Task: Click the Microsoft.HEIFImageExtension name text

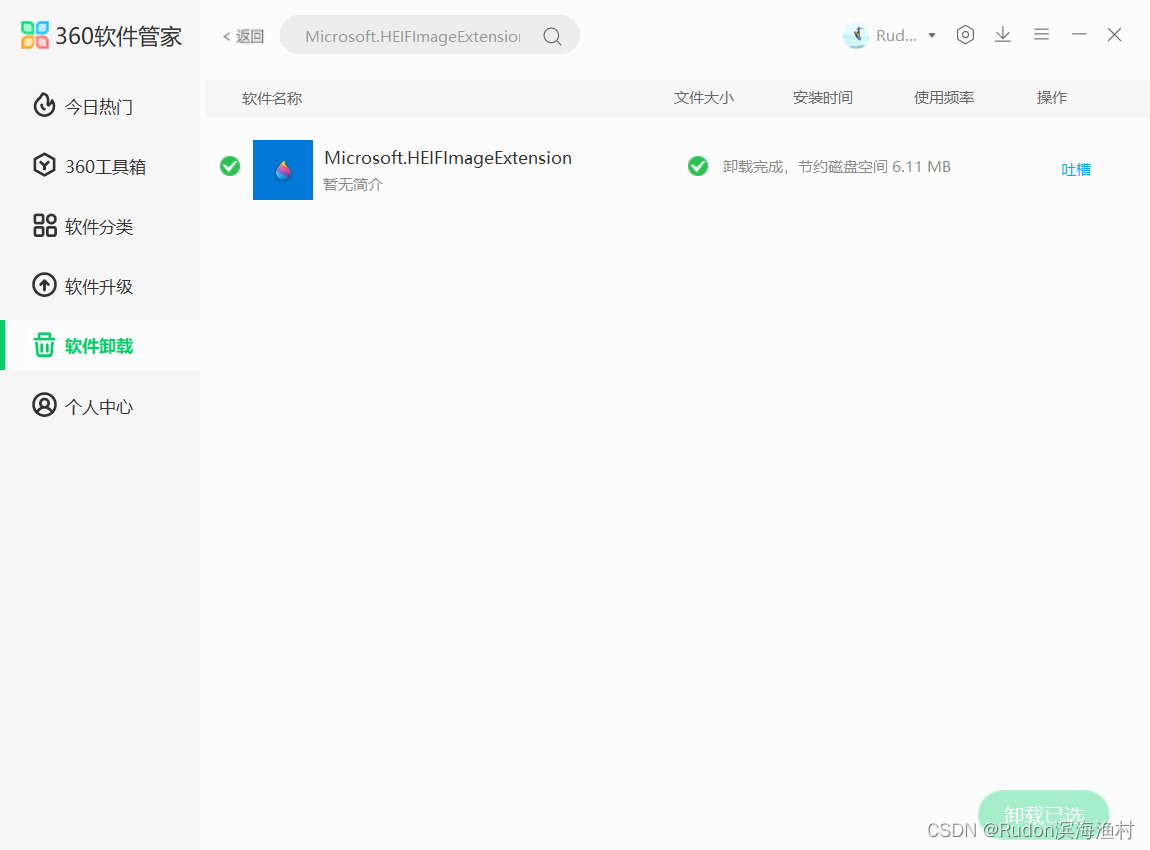Action: coord(447,158)
